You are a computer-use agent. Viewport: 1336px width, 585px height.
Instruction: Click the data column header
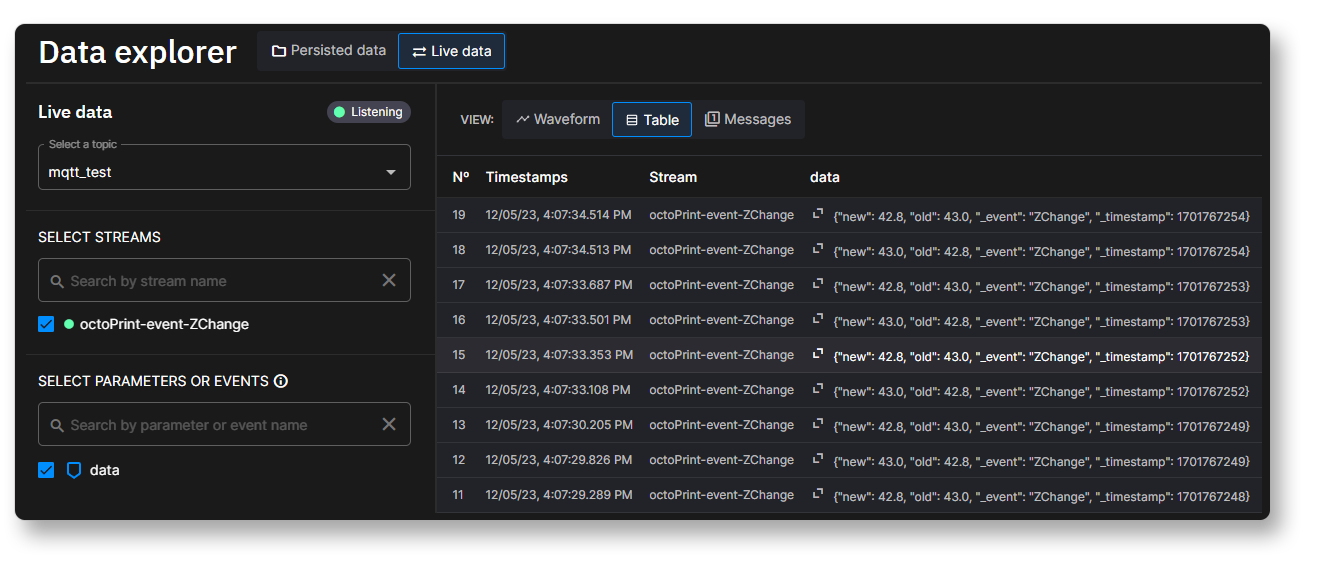(x=825, y=177)
